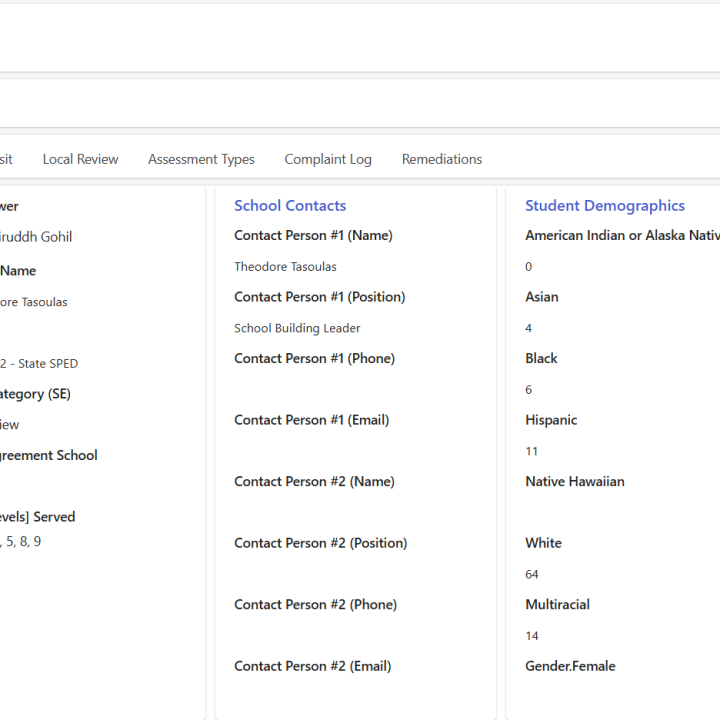Go to the Remediations tab
Image resolution: width=720 pixels, height=720 pixels.
tap(441, 159)
